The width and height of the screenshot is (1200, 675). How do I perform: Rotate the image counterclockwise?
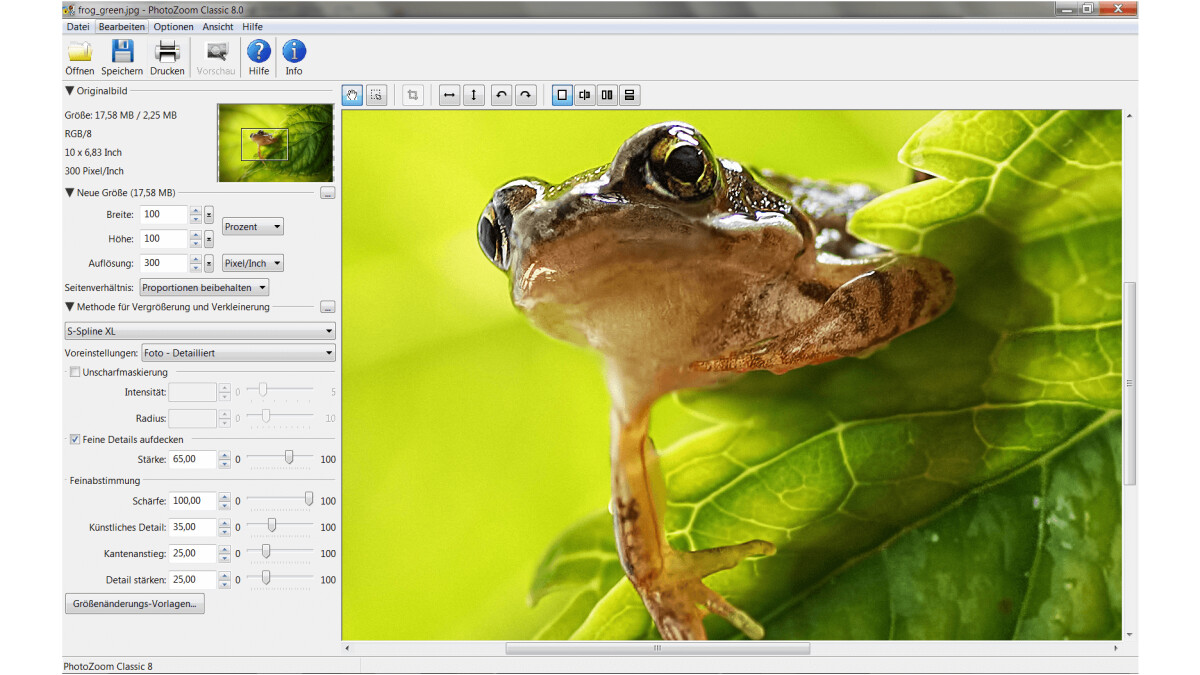point(502,95)
